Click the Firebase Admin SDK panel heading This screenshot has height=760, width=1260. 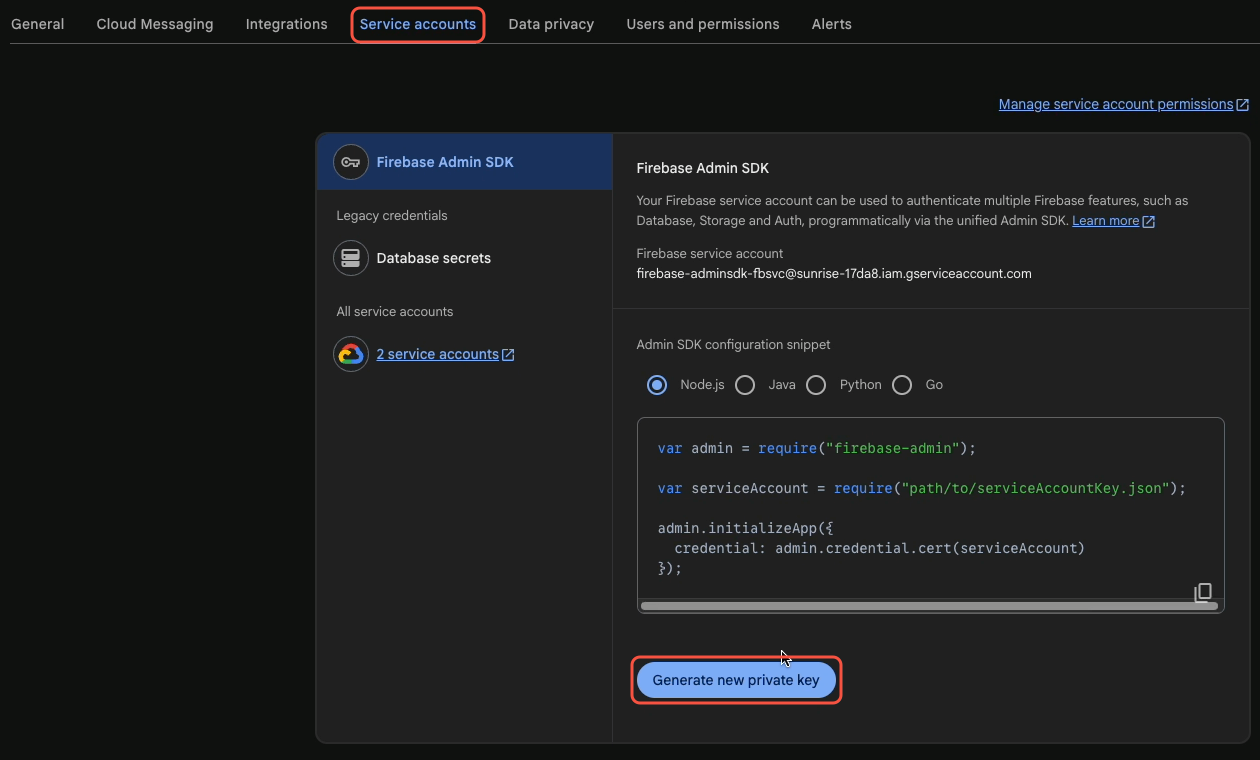(703, 168)
